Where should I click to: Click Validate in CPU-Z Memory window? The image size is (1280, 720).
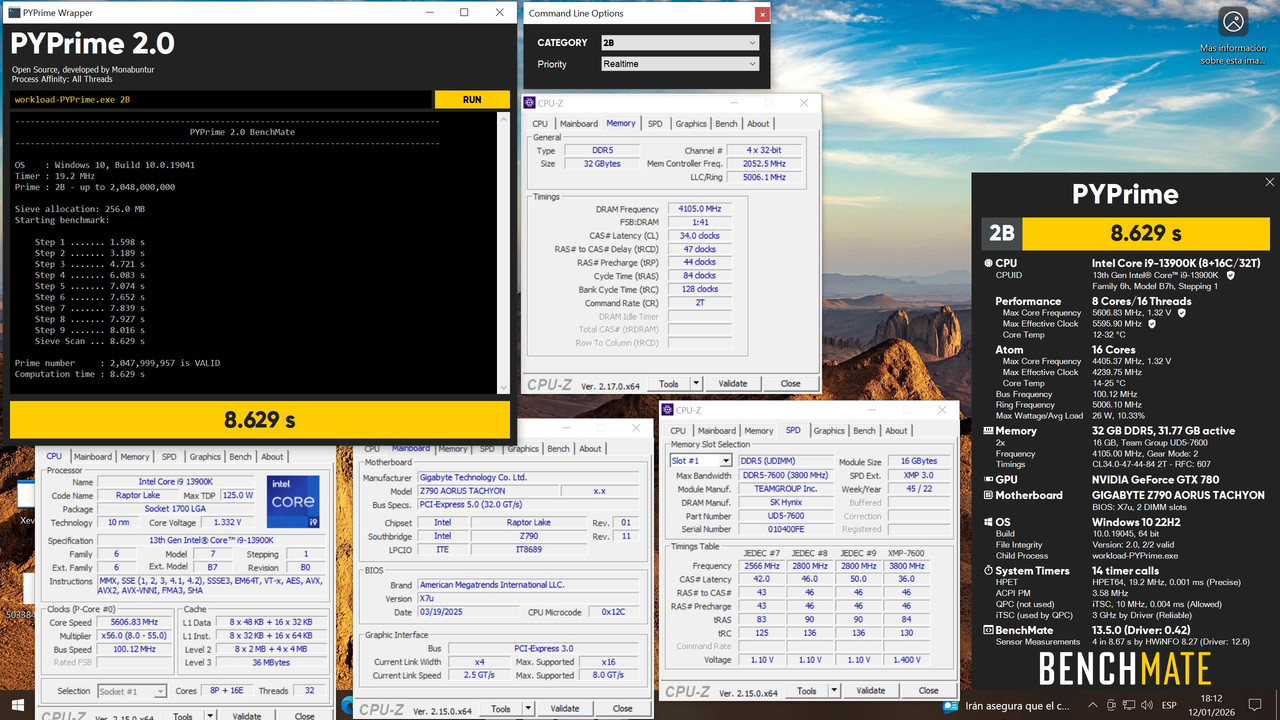coord(733,383)
